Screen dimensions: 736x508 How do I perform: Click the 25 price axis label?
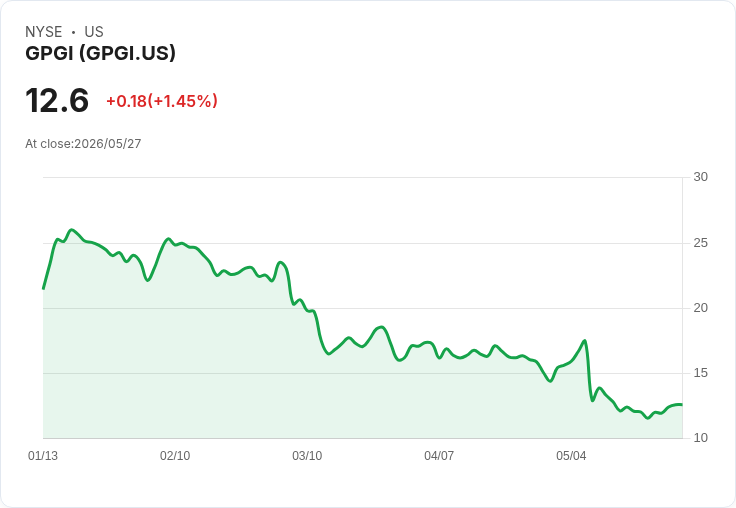[700, 243]
